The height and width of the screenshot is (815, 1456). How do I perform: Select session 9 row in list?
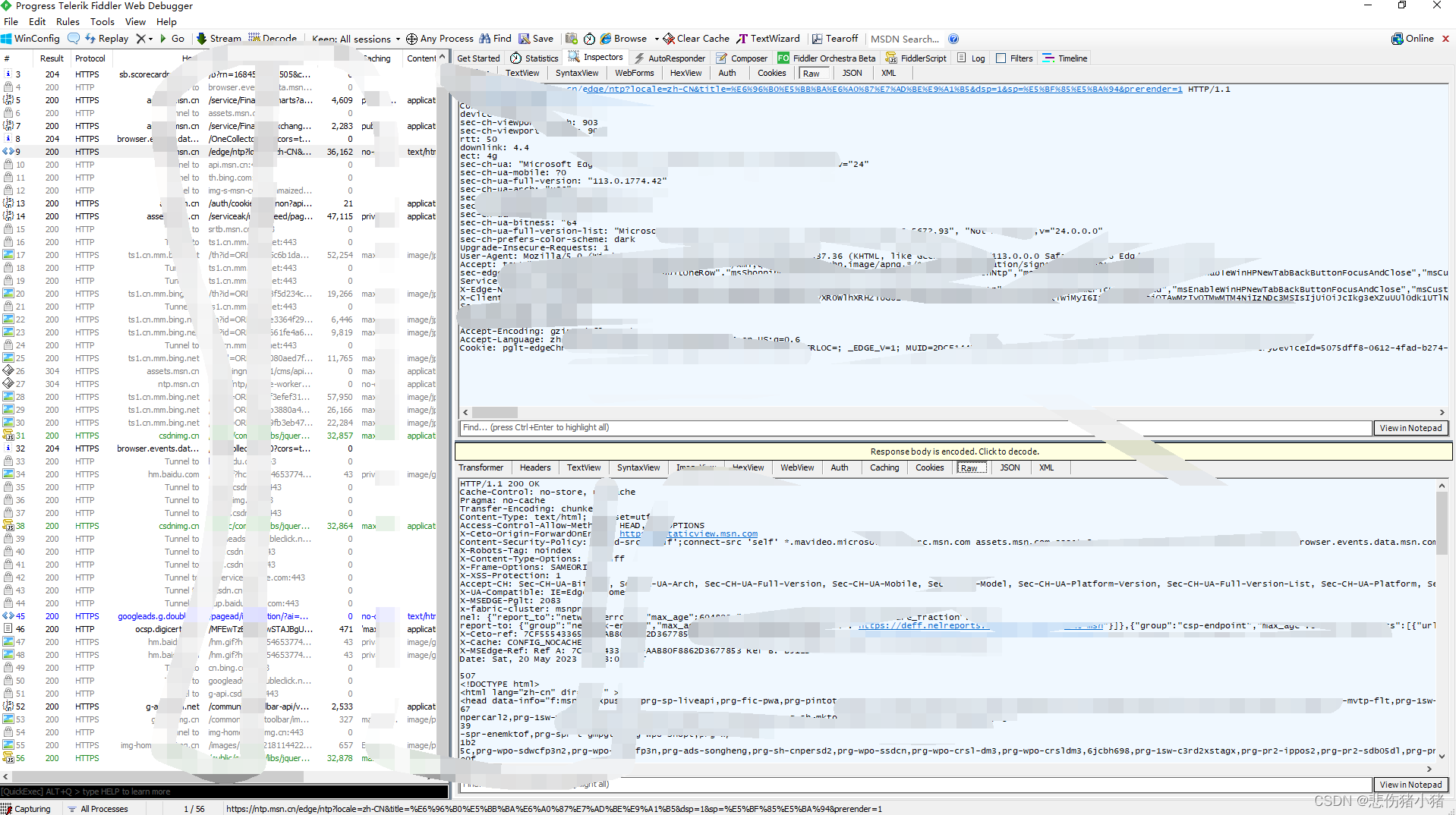220,152
